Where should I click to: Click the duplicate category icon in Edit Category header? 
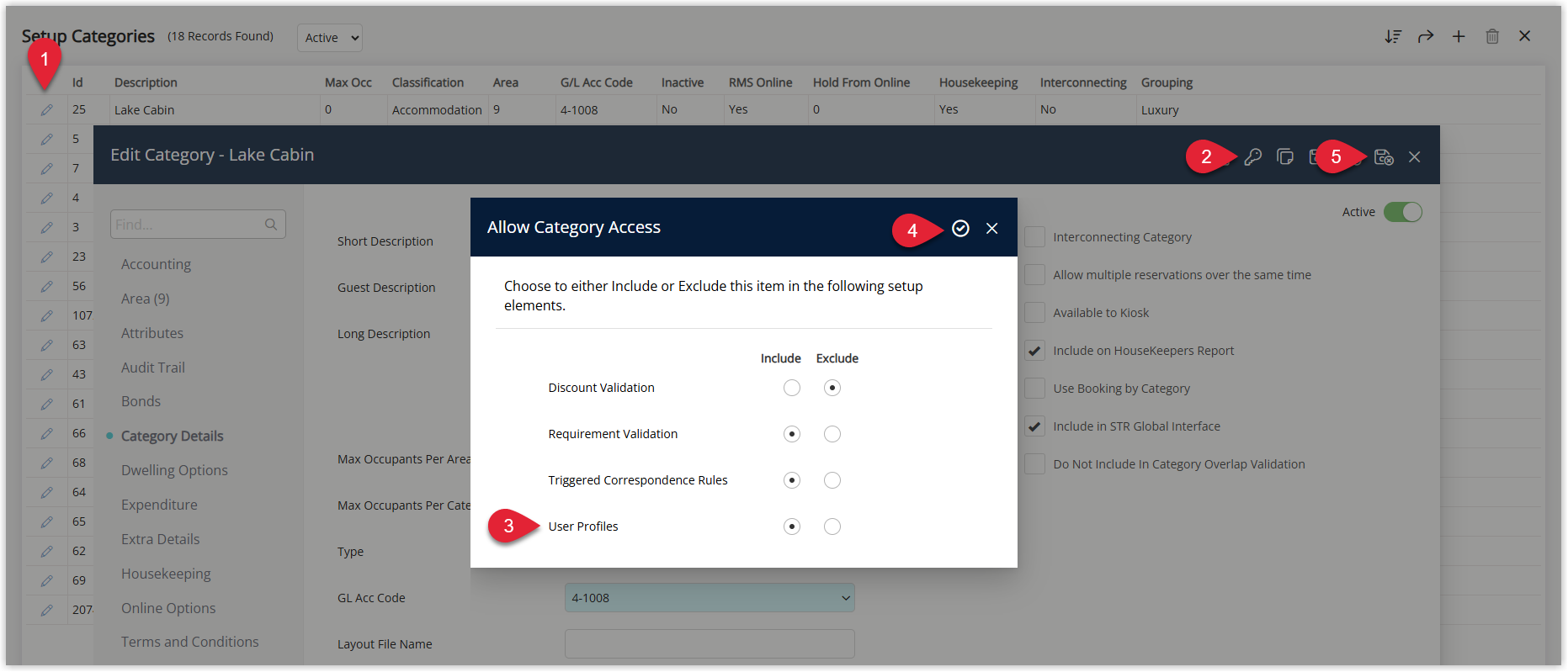(1284, 156)
